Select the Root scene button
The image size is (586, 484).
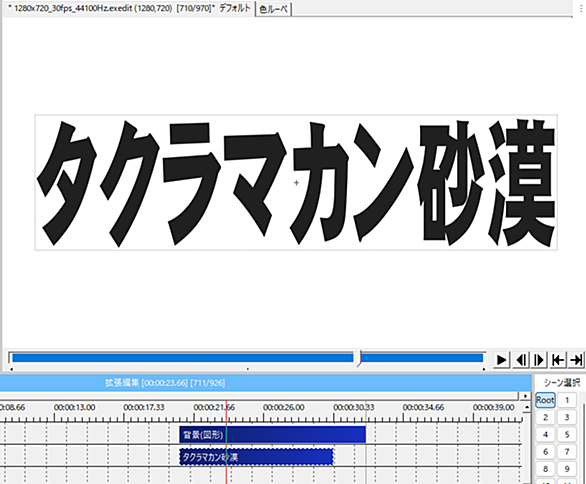pos(545,400)
